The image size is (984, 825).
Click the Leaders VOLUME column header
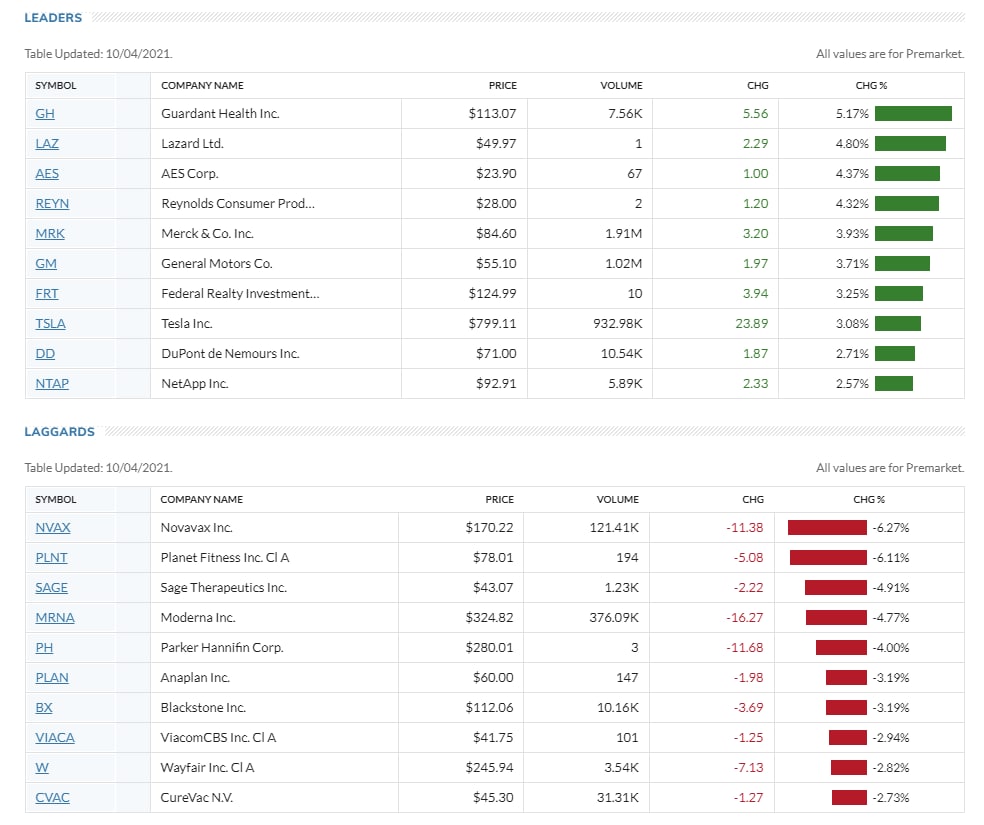621,85
